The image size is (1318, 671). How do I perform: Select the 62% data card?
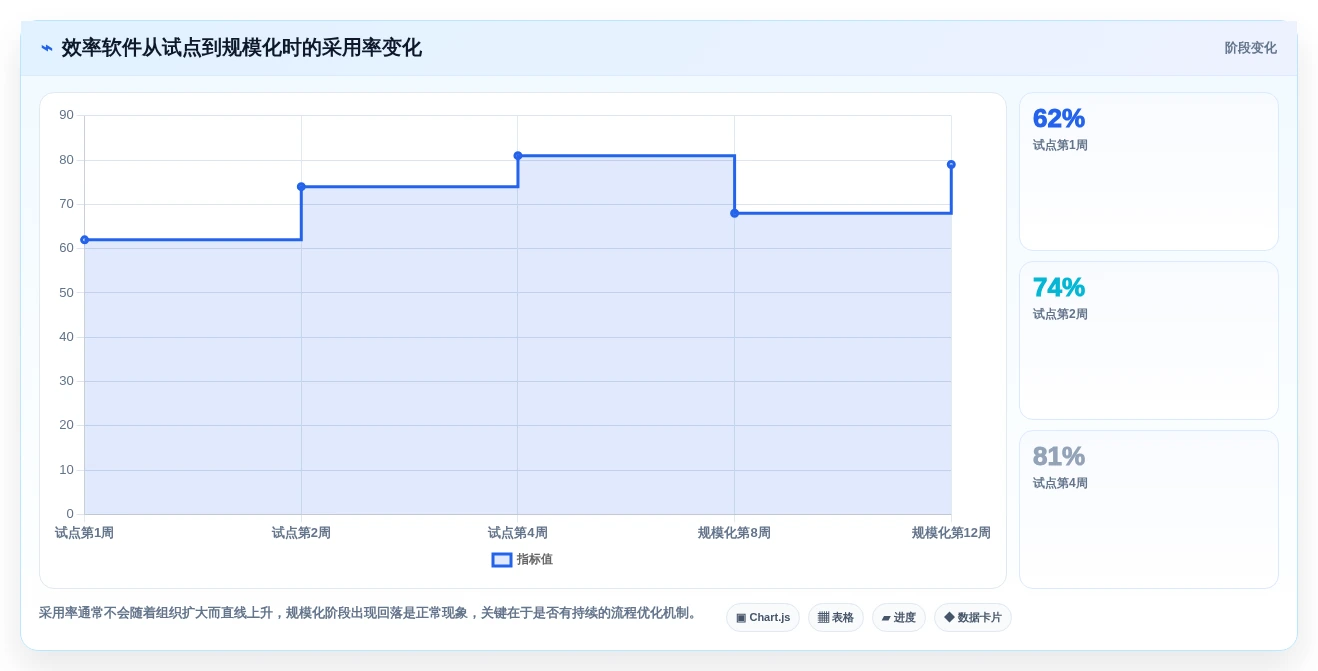(x=1149, y=171)
